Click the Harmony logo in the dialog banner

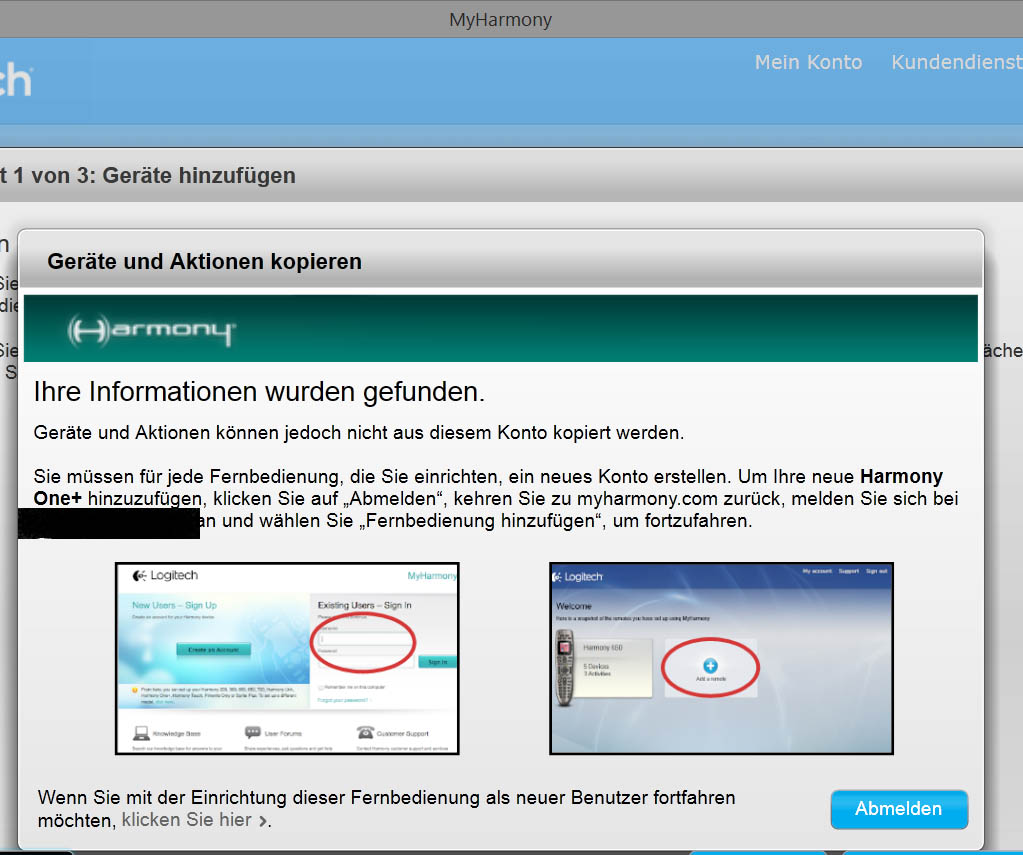click(x=151, y=330)
